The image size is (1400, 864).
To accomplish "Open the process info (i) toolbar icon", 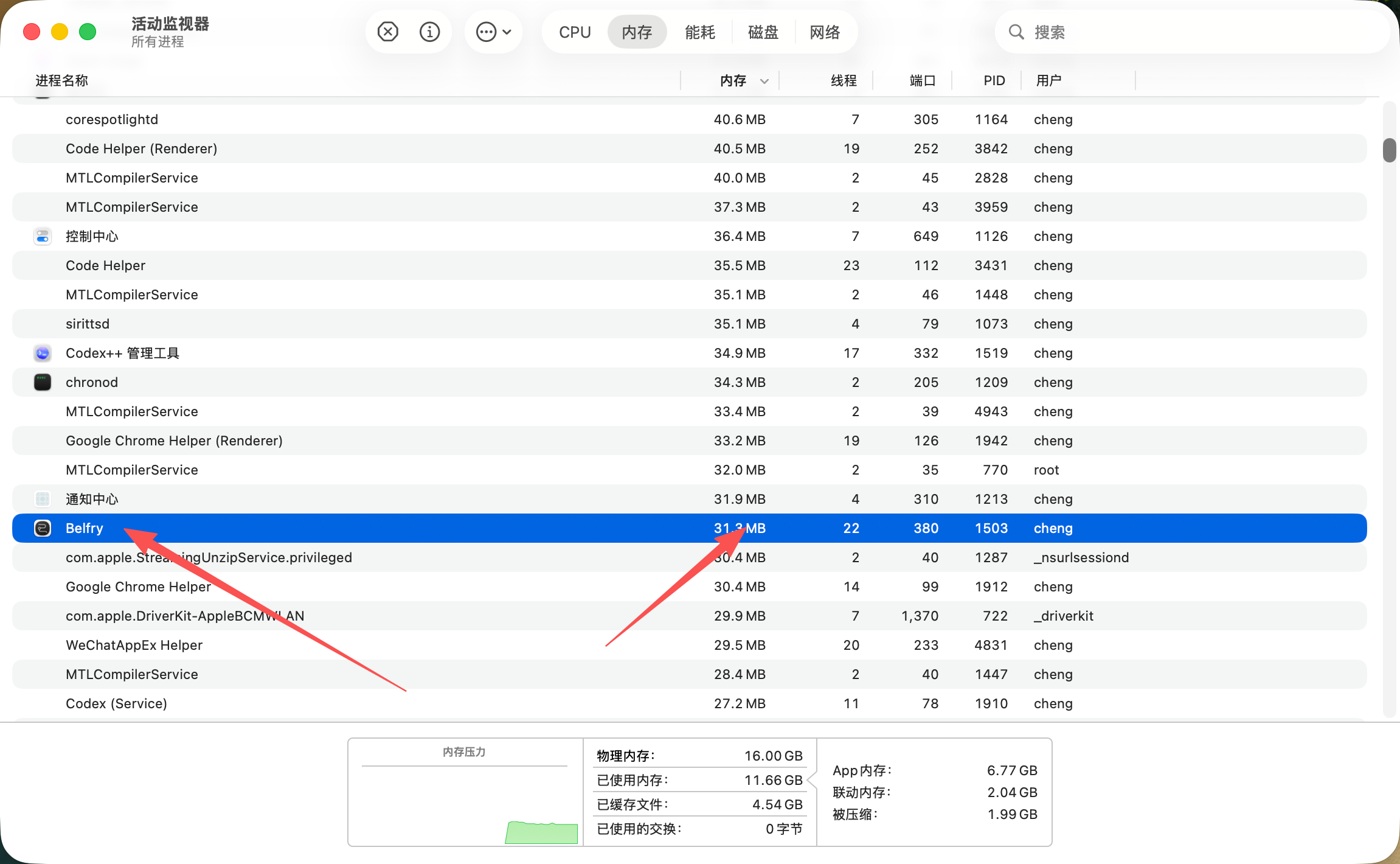I will click(x=429, y=32).
